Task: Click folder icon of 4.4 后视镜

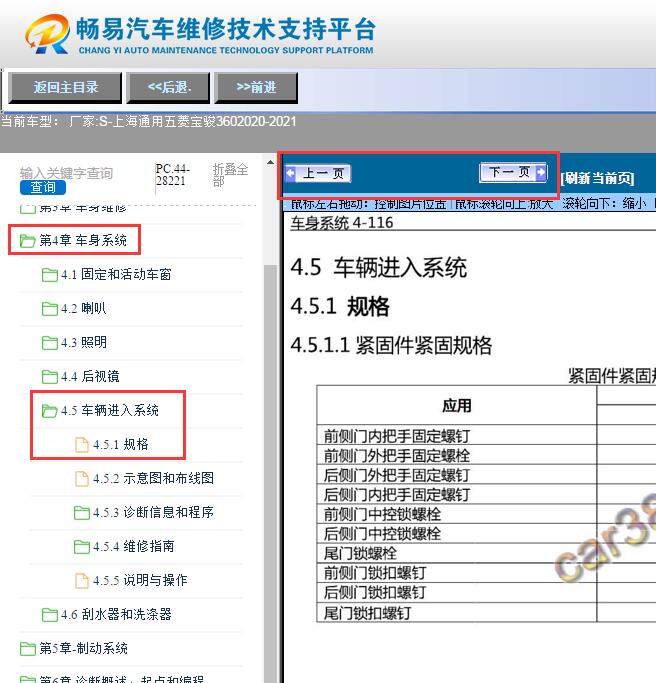Action: pyautogui.click(x=50, y=377)
